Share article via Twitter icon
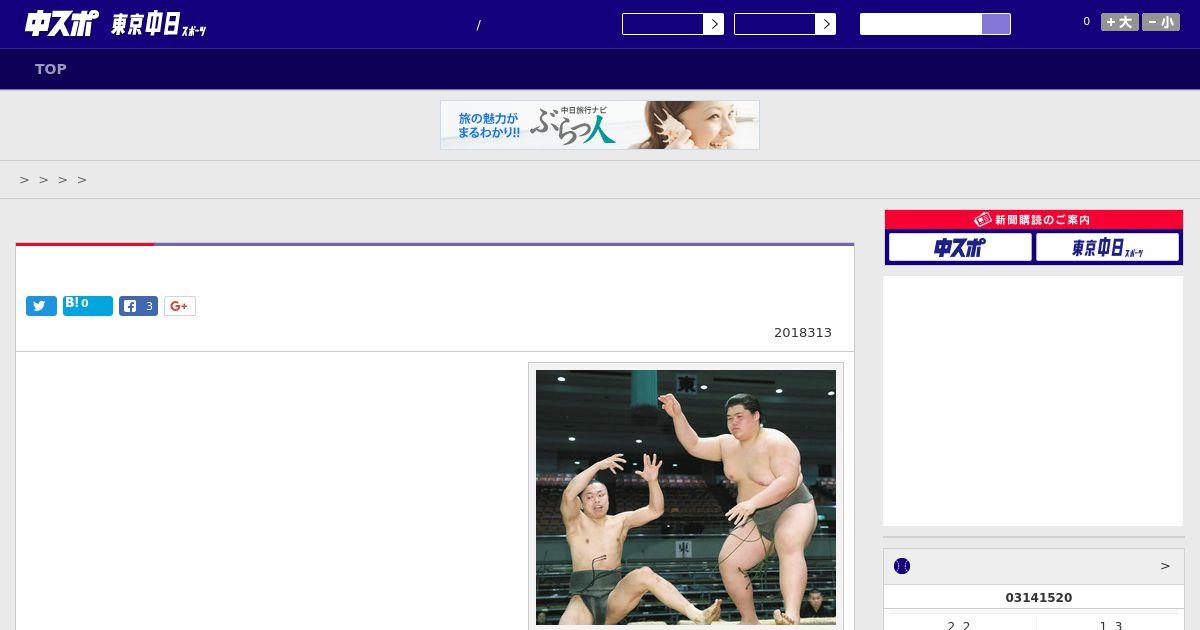Viewport: 1200px width, 630px height. (41, 306)
